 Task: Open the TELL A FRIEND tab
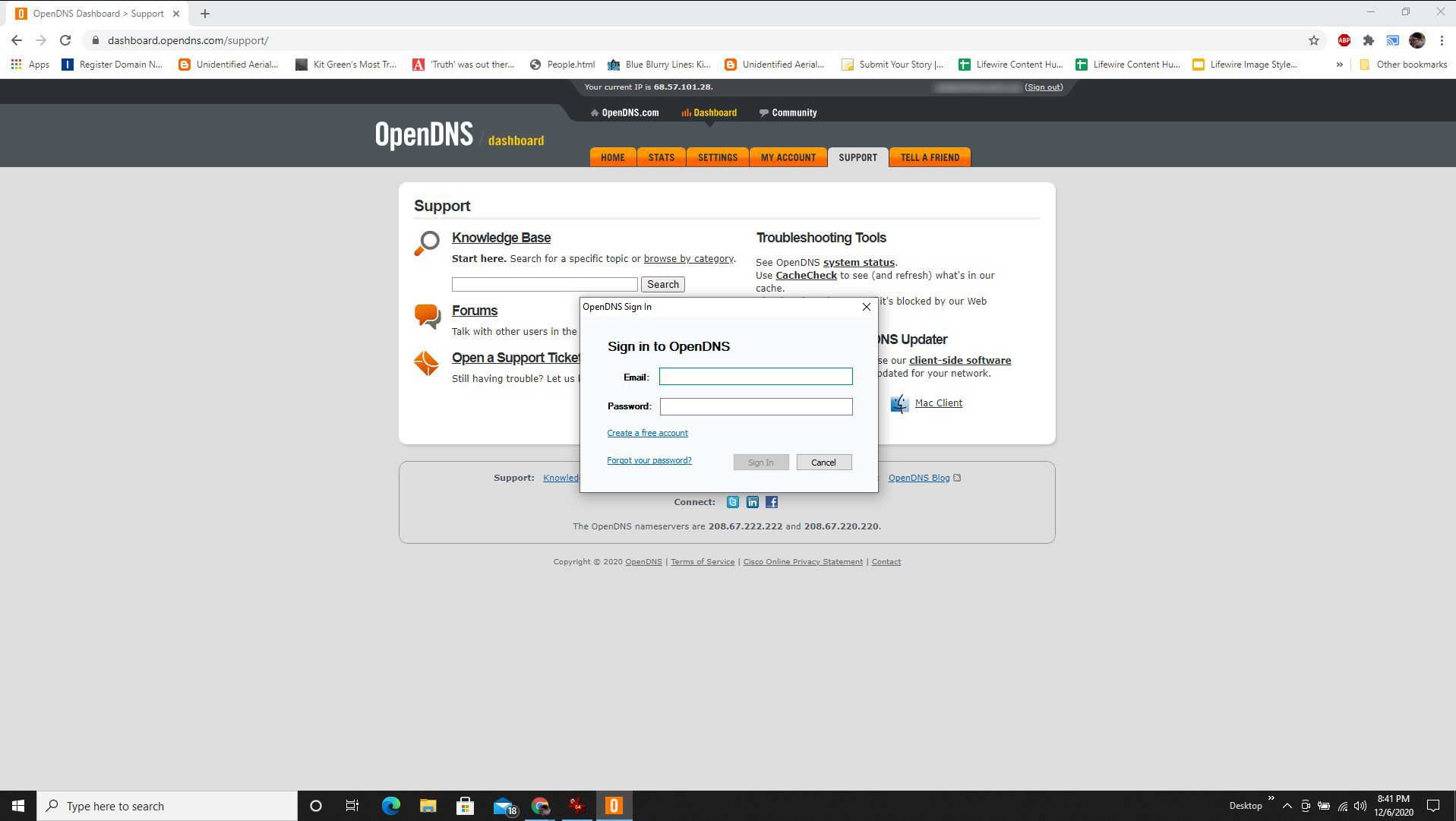930,157
